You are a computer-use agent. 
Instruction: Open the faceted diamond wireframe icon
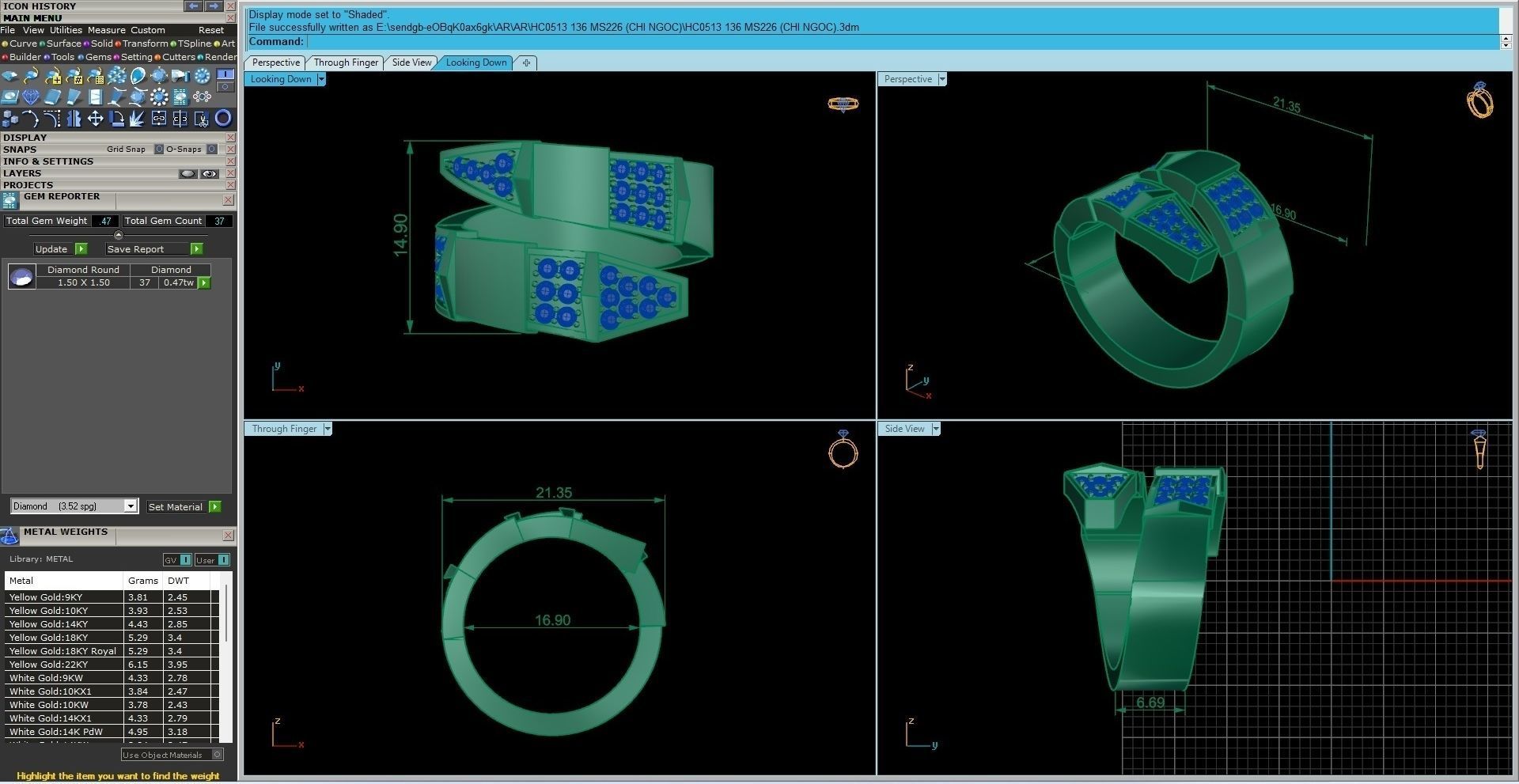tap(31, 97)
